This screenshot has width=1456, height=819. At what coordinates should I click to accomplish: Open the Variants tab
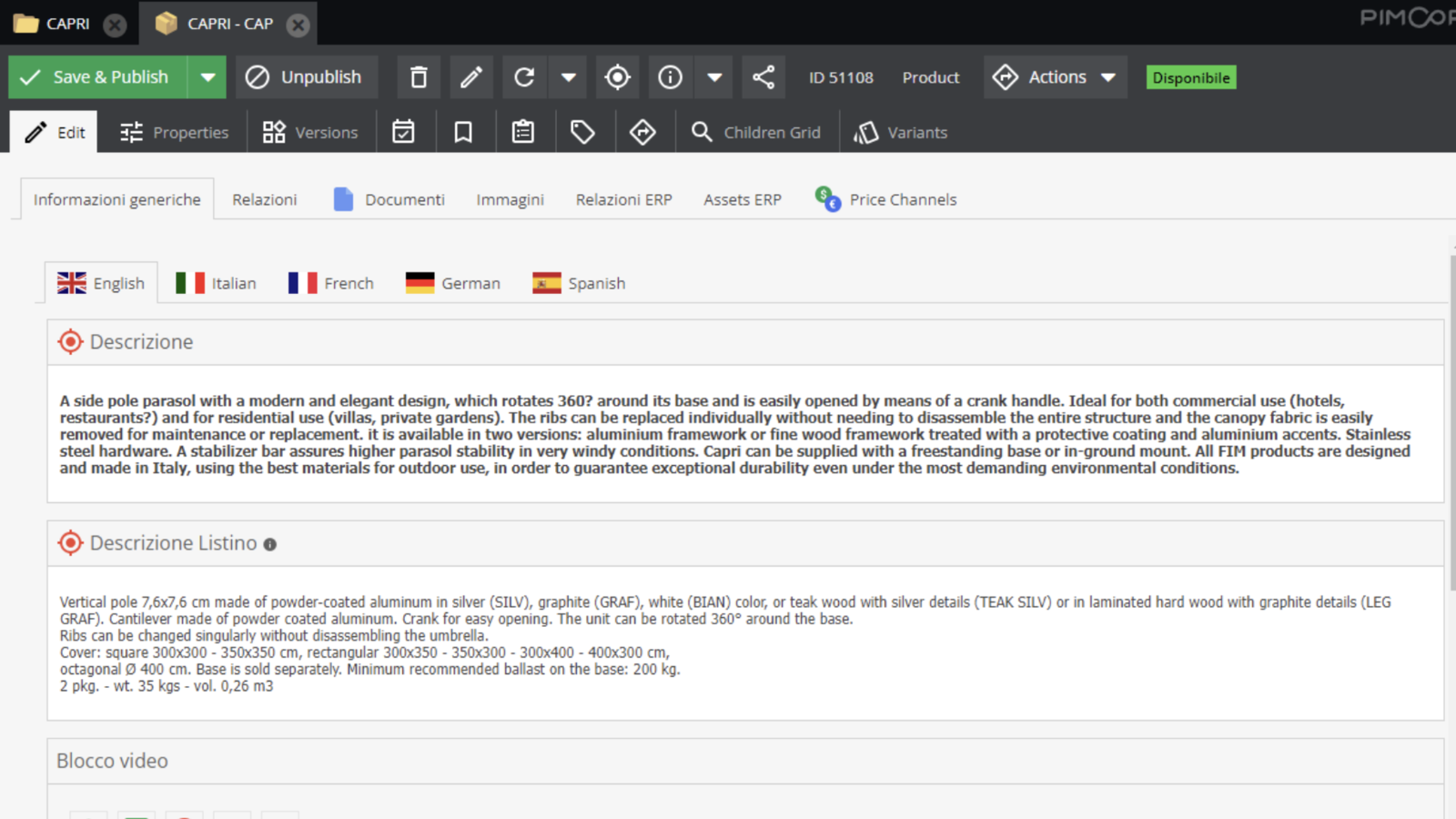(x=900, y=132)
